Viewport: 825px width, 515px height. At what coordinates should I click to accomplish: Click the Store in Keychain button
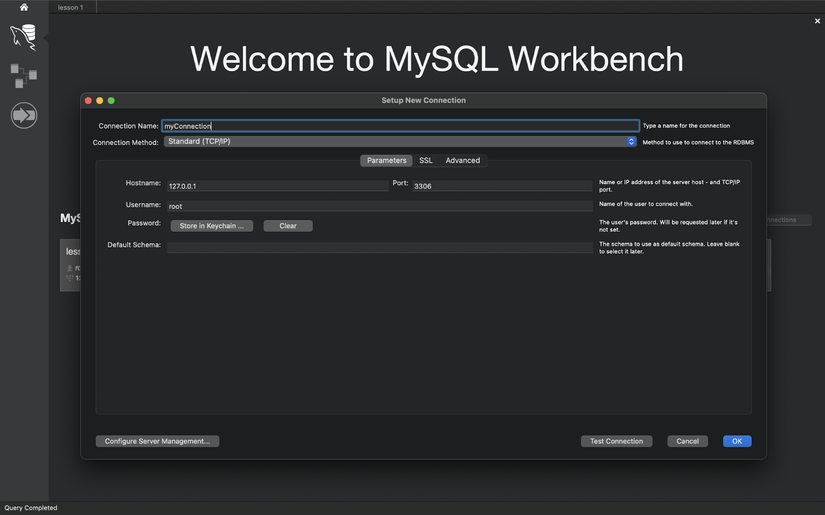(211, 226)
